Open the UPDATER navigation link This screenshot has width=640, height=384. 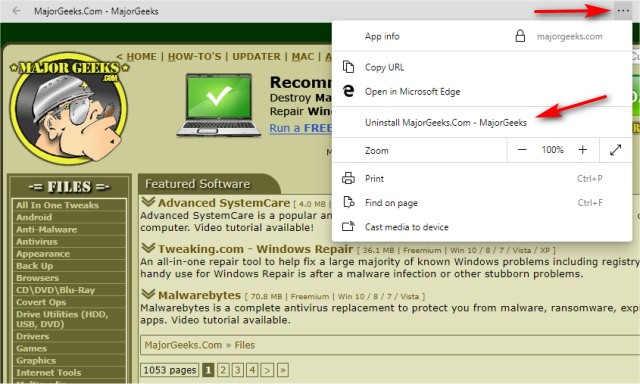click(256, 57)
